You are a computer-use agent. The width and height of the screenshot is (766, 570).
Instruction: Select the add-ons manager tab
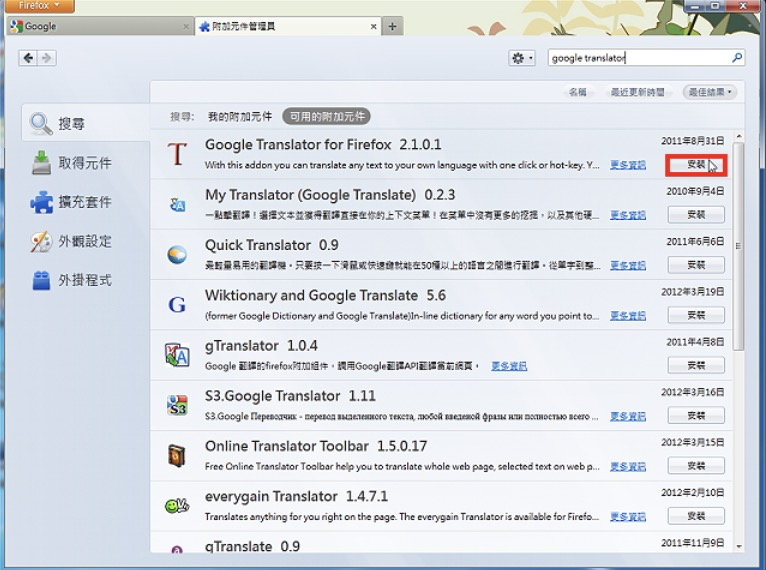tap(288, 26)
